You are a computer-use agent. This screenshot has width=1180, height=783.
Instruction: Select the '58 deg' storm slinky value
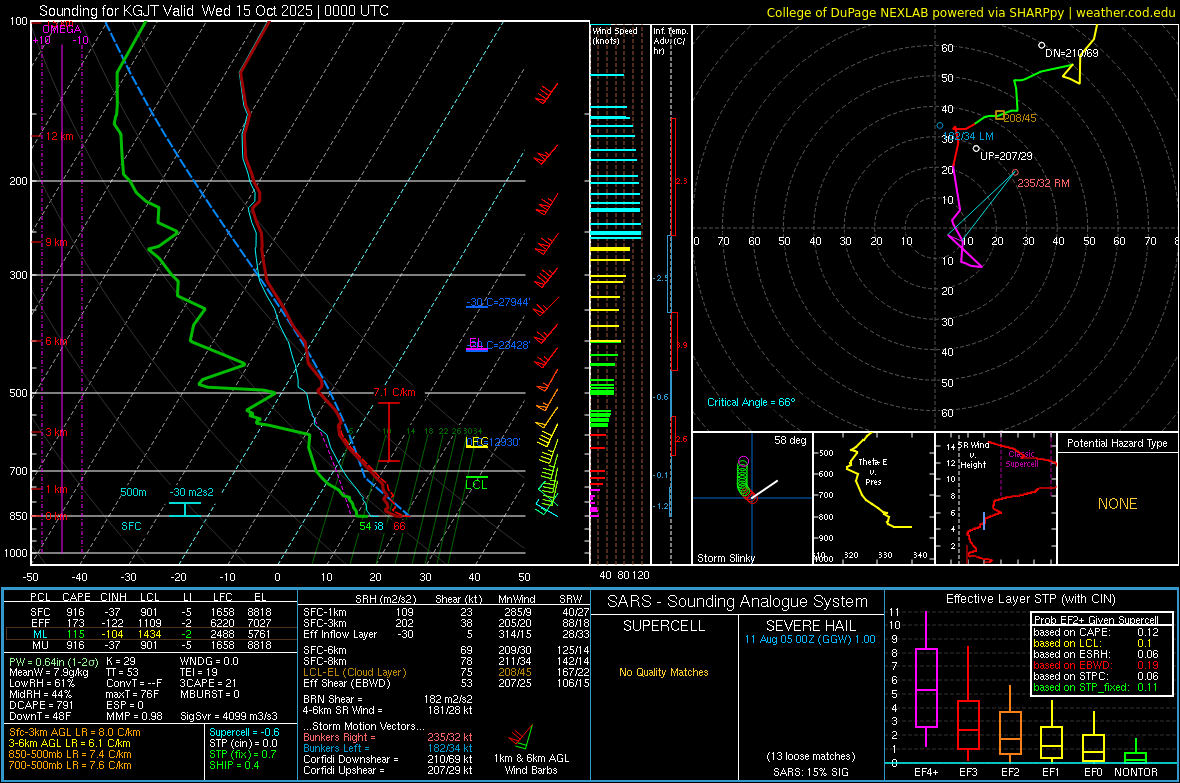[789, 440]
